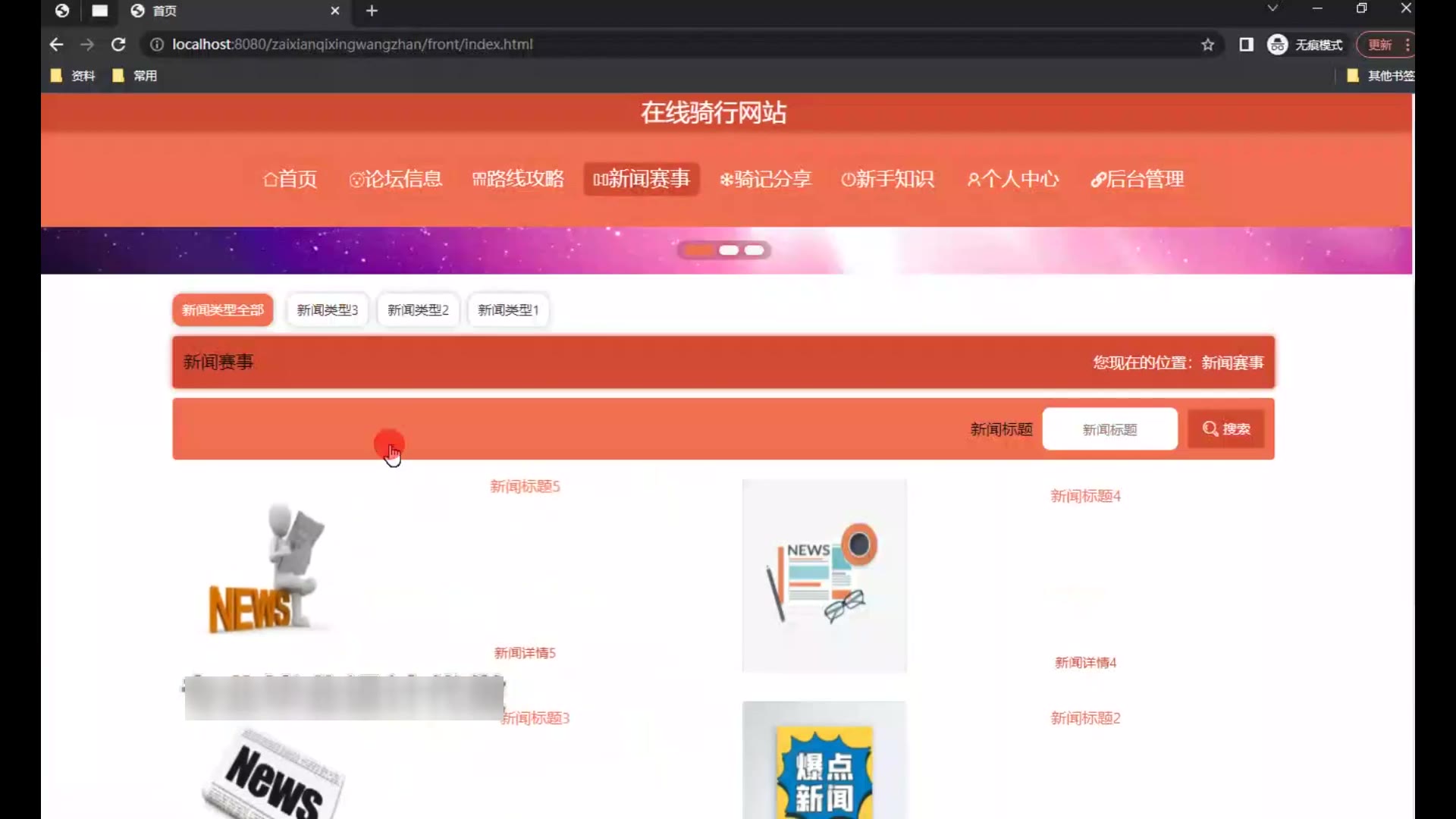This screenshot has height=819, width=1456.
Task: Reload the page with the refresh icon
Action: (118, 45)
